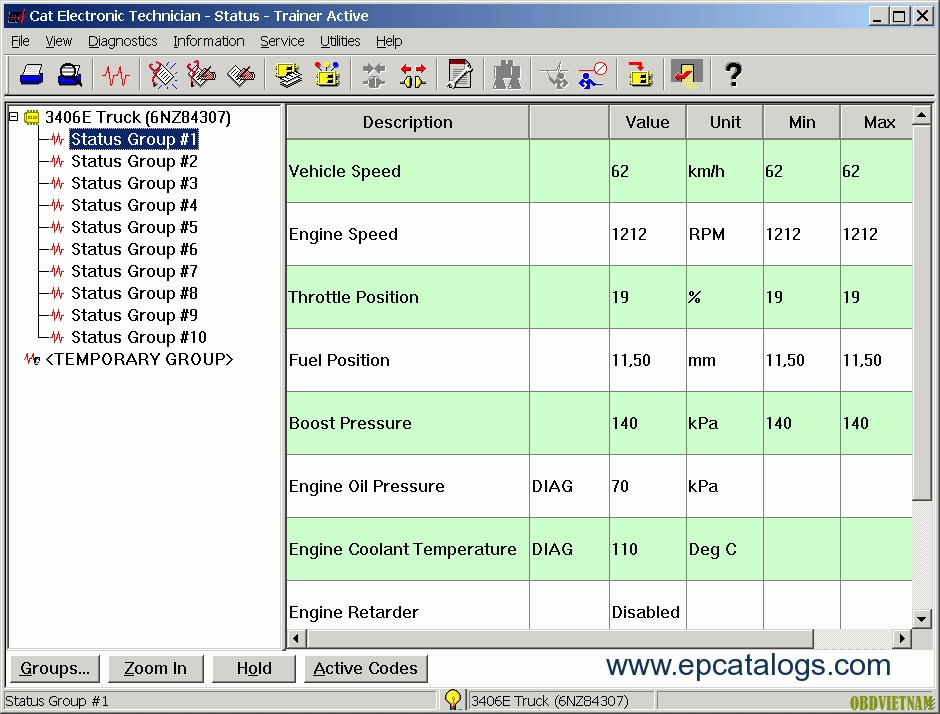Open the Help menu
The width and height of the screenshot is (940, 714).
(x=389, y=41)
